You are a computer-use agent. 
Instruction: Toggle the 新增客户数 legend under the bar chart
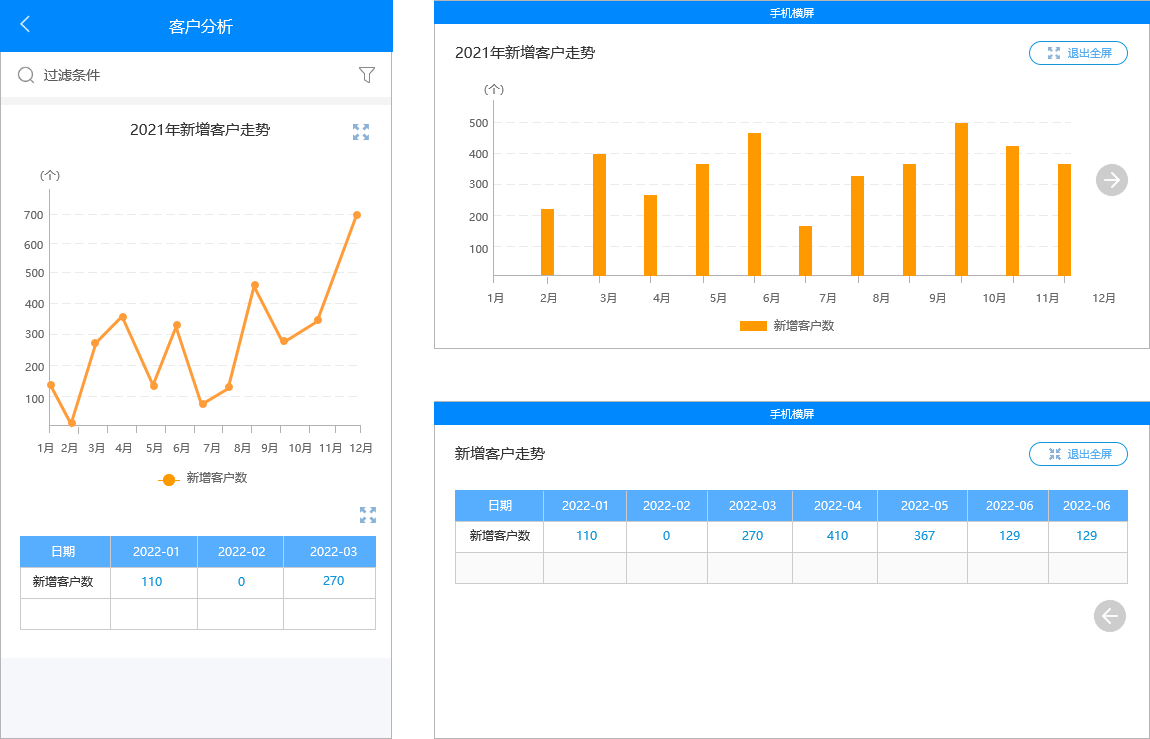pyautogui.click(x=789, y=325)
